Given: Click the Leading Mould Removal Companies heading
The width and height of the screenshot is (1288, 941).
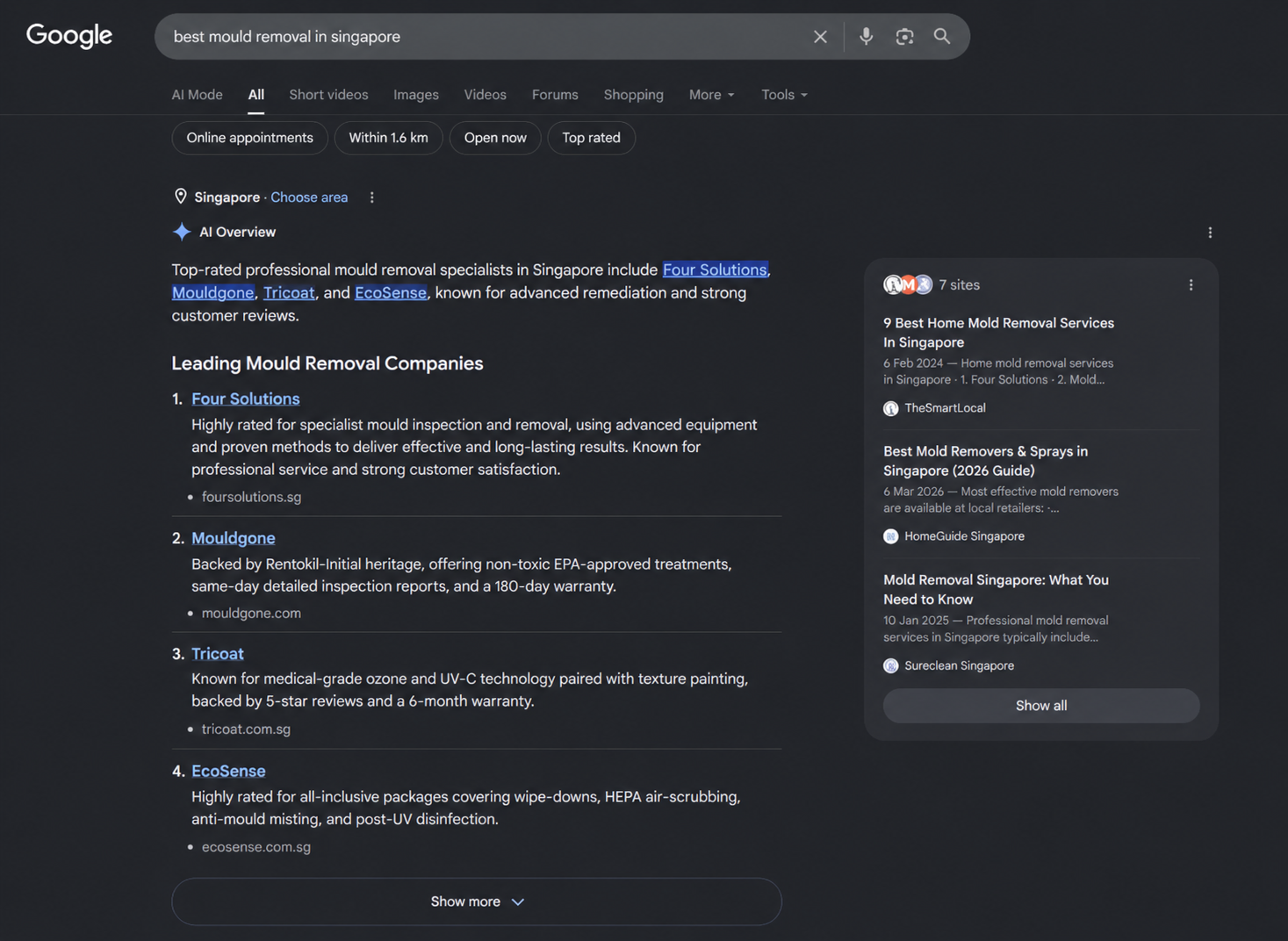Looking at the screenshot, I should pyautogui.click(x=327, y=363).
